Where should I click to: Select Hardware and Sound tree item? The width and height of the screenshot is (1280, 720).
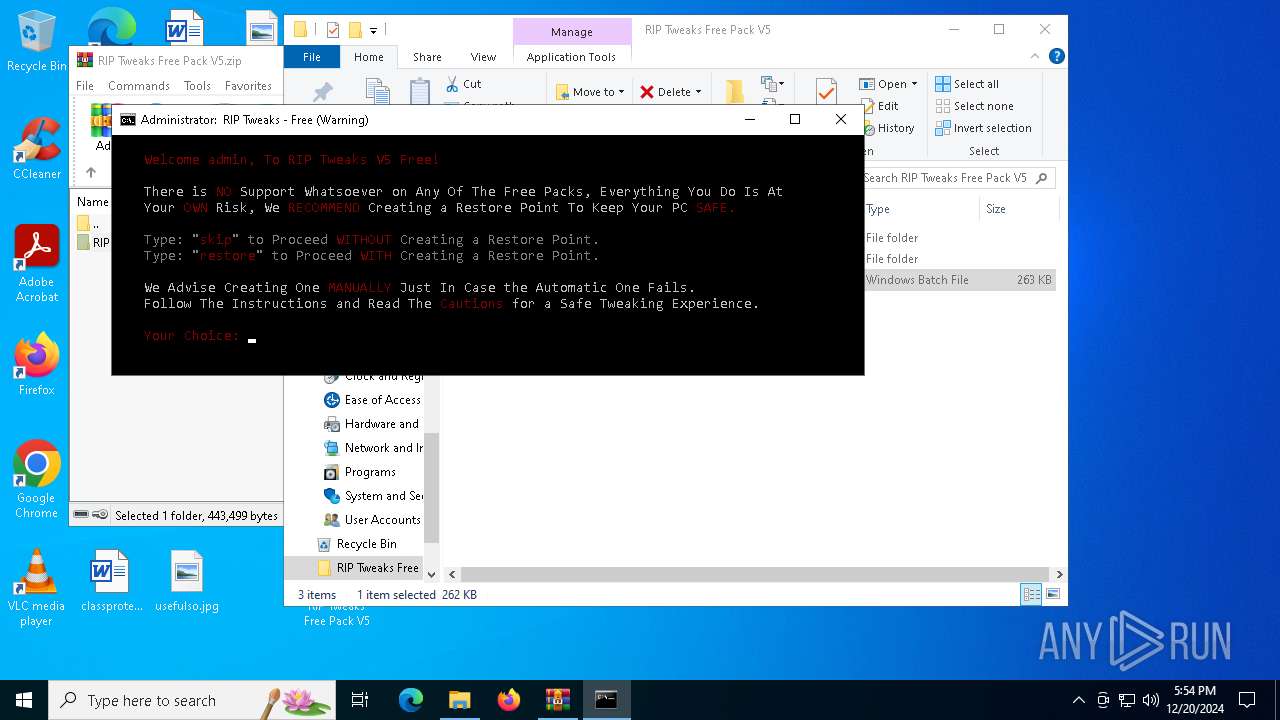point(373,424)
